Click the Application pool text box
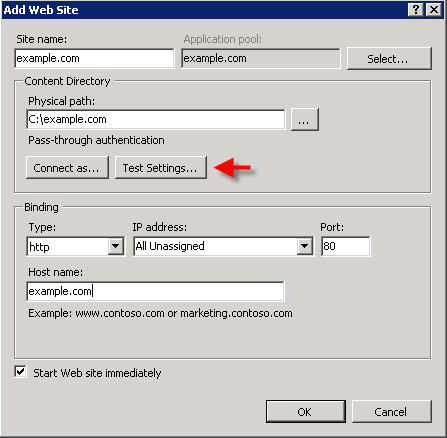This screenshot has width=447, height=438. [261, 58]
